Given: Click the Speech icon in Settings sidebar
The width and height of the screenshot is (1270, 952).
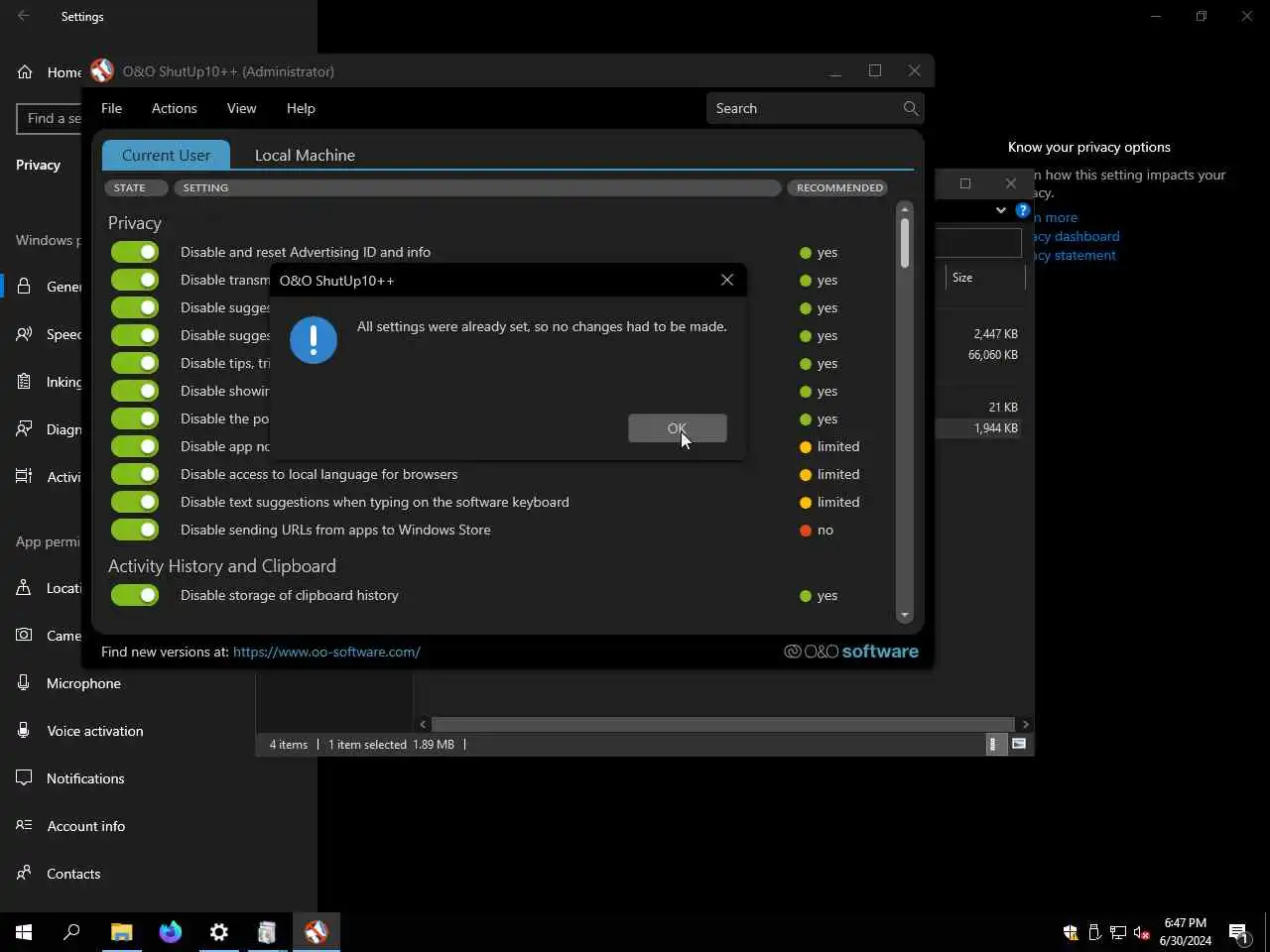Looking at the screenshot, I should tap(24, 333).
